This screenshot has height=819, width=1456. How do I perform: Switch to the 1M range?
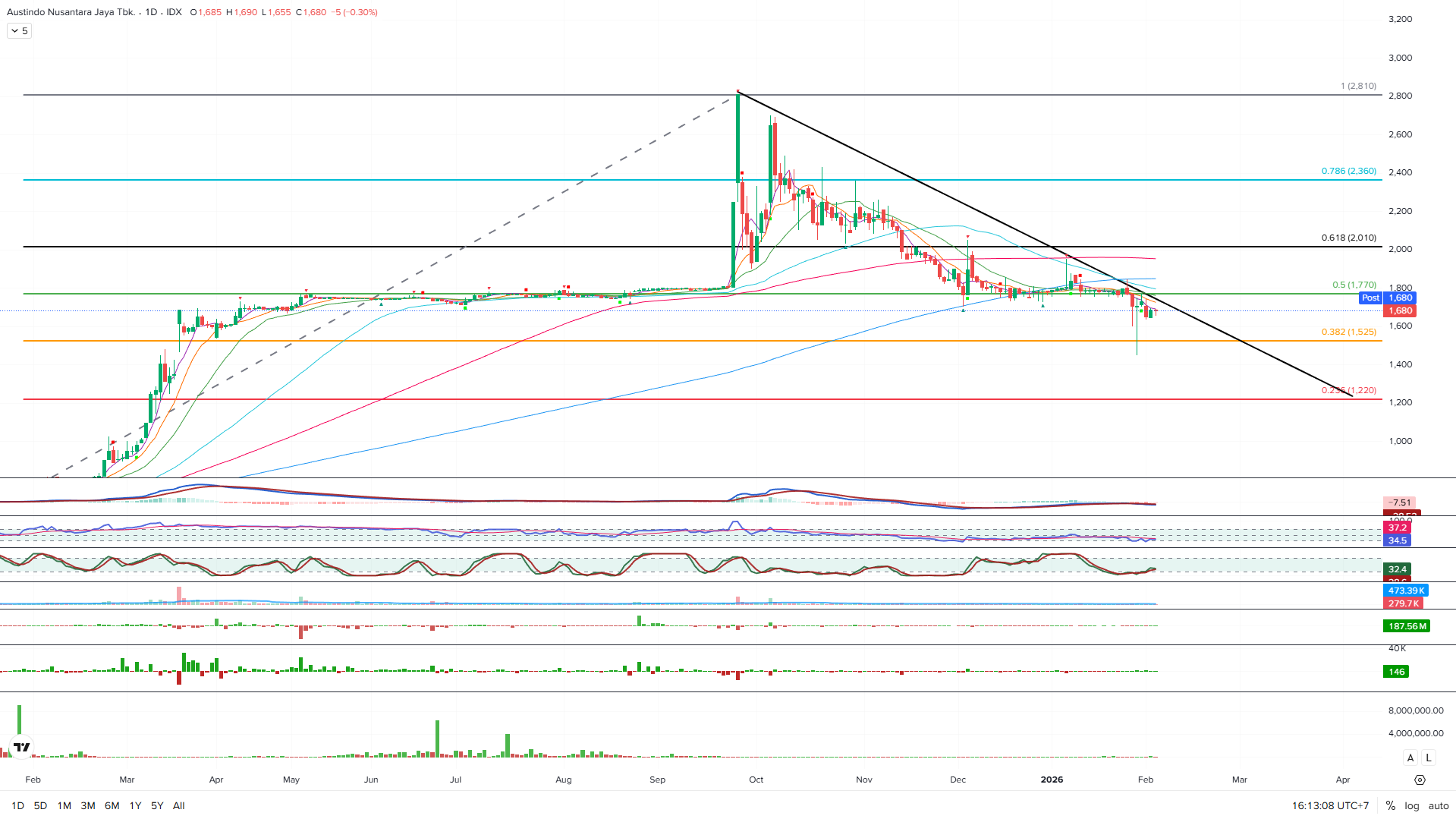[64, 806]
